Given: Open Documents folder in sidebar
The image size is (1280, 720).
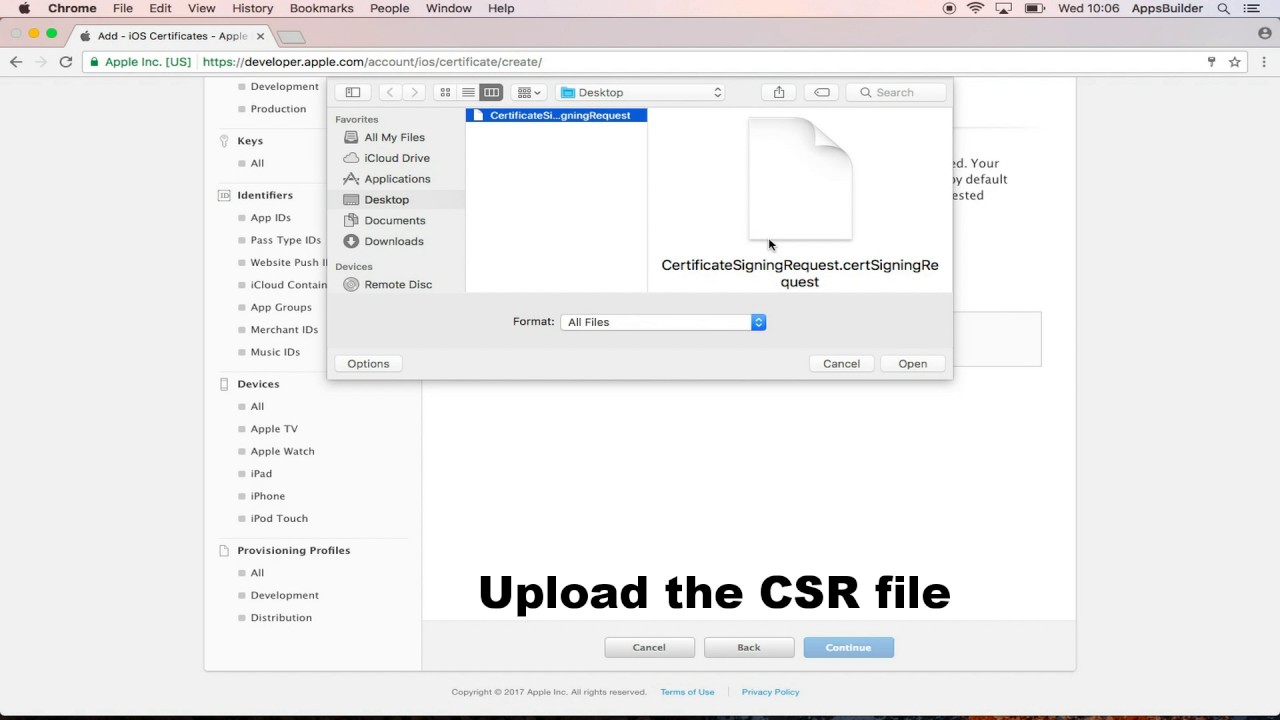Looking at the screenshot, I should coord(394,220).
